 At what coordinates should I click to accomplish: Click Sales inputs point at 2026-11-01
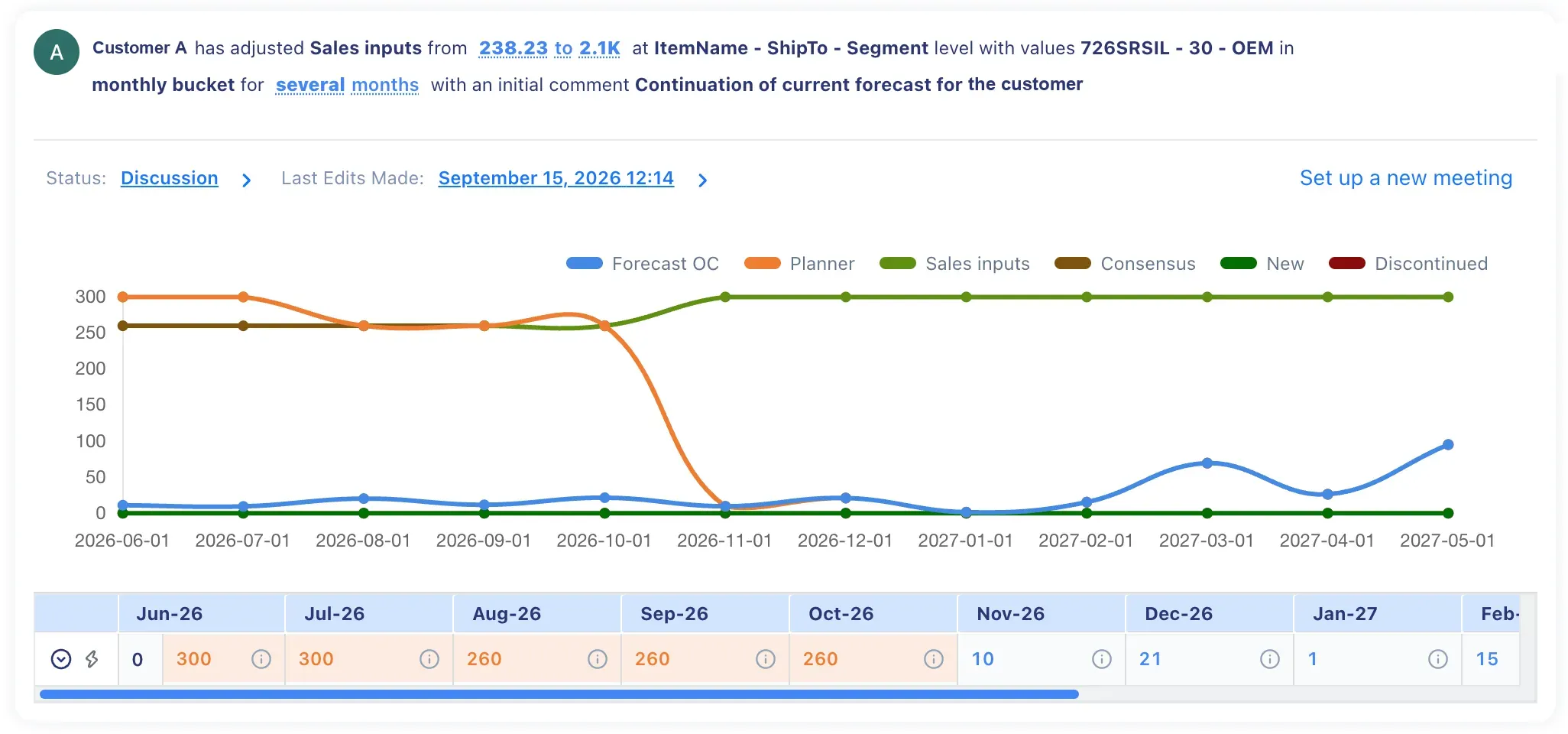[x=725, y=297]
